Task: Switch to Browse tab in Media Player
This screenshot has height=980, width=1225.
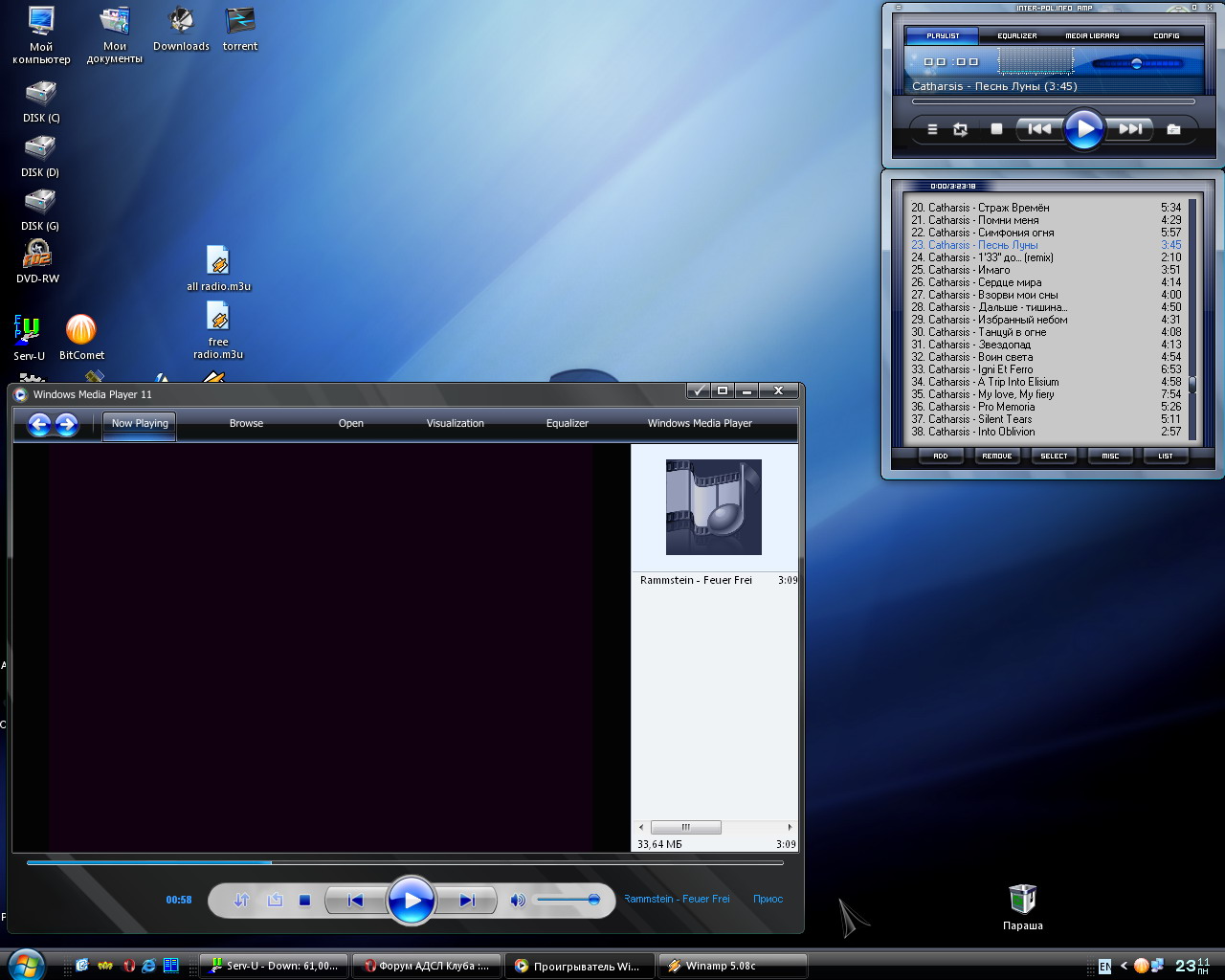Action: pyautogui.click(x=246, y=423)
